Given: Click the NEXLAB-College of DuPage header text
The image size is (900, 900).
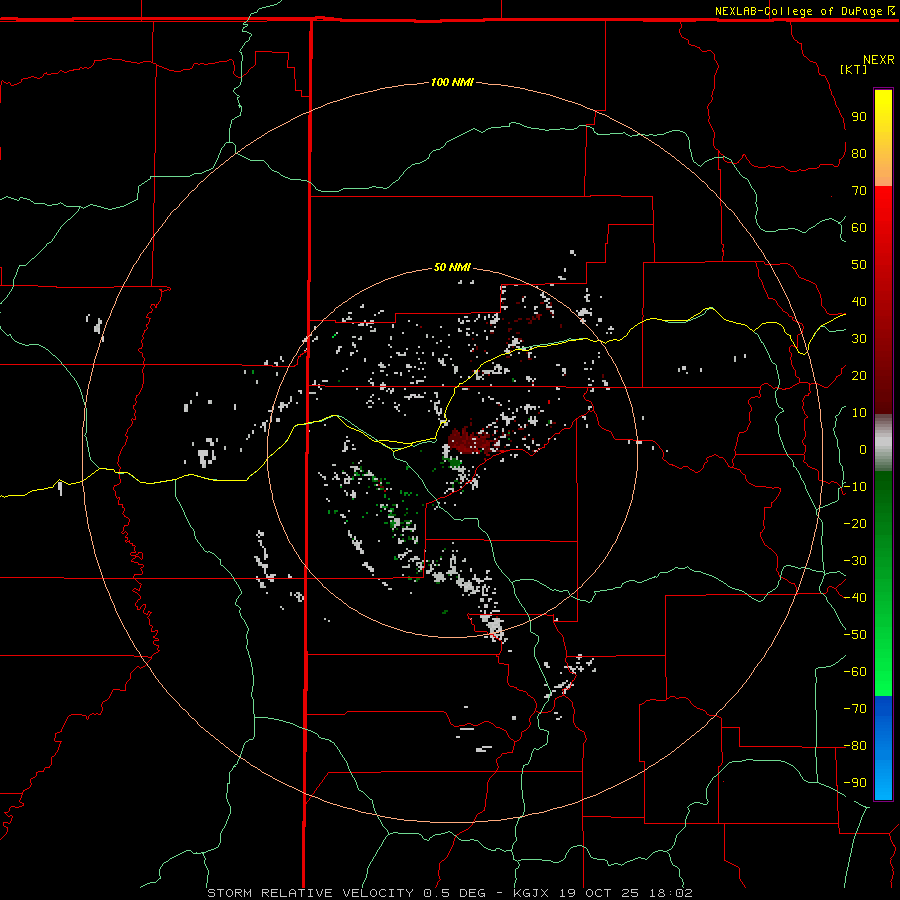Looking at the screenshot, I should [x=798, y=11].
